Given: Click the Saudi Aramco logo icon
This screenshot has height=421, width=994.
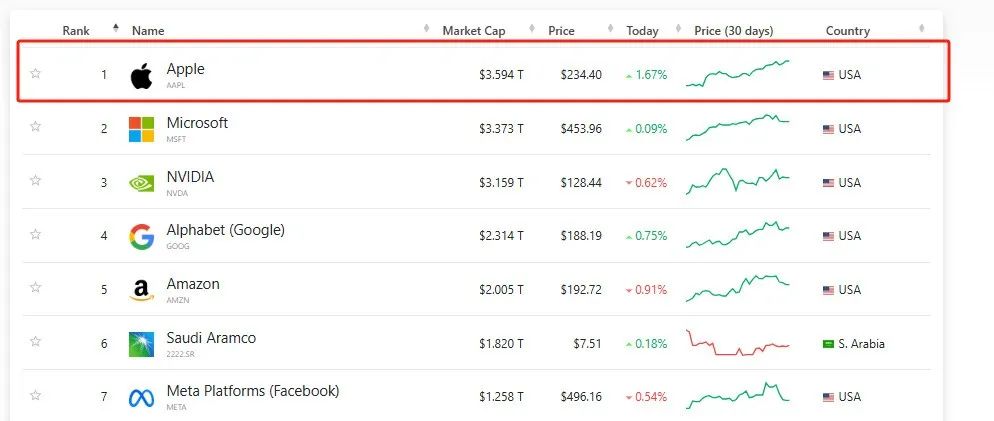Looking at the screenshot, I should (141, 344).
